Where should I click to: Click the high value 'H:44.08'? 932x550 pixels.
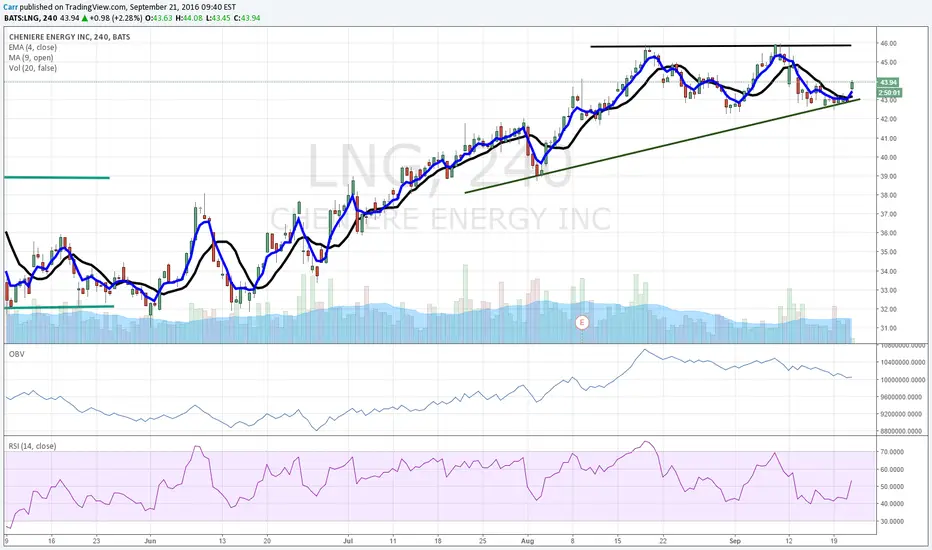189,18
